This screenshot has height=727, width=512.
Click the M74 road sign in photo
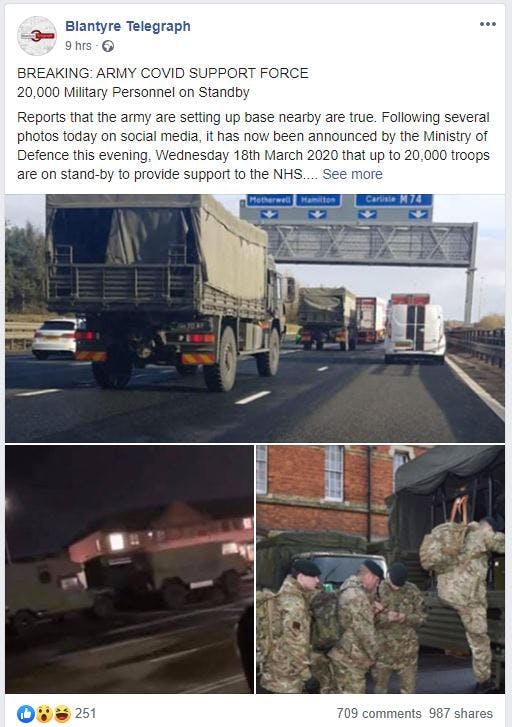393,200
